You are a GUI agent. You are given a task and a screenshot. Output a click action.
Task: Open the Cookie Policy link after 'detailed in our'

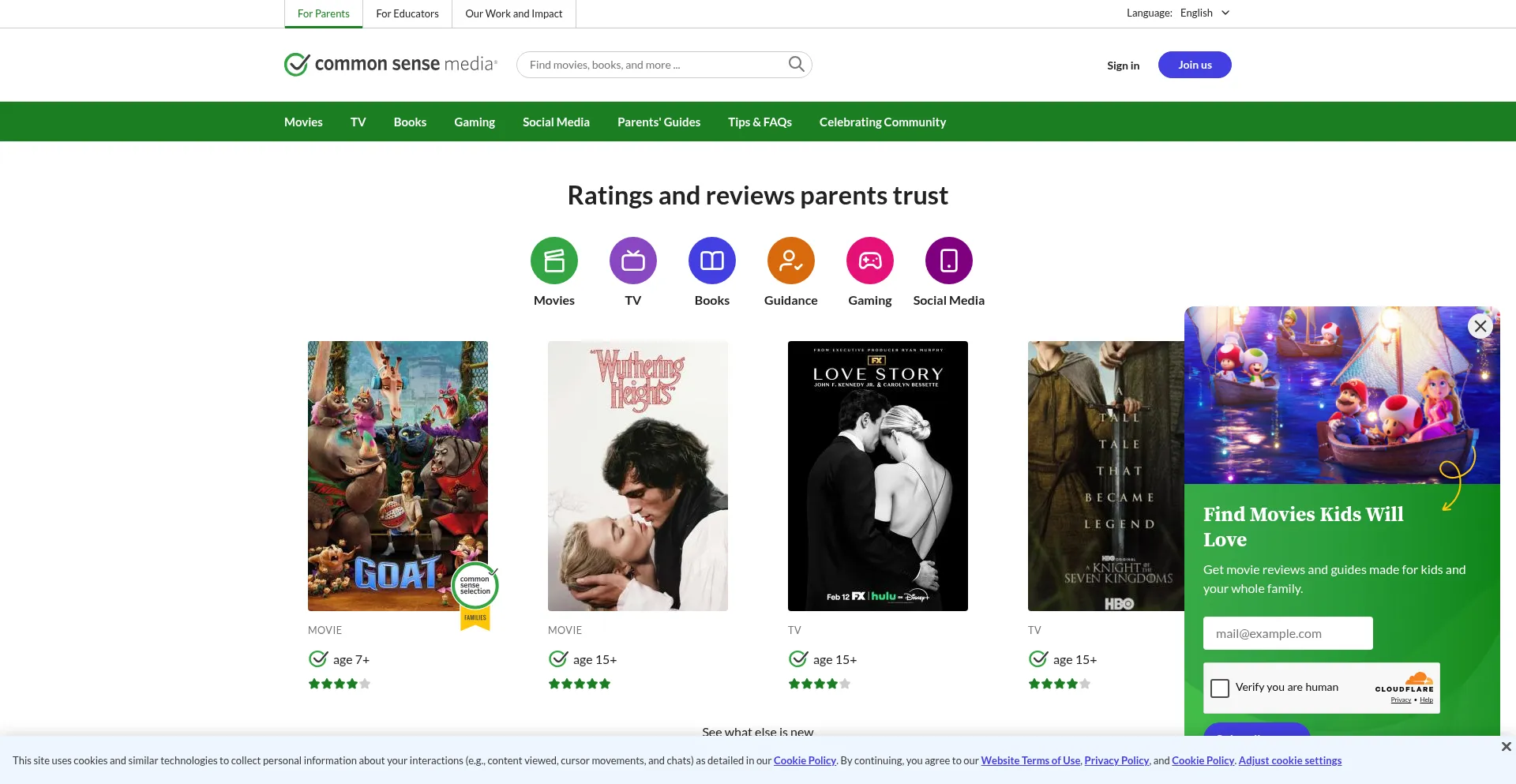[805, 760]
